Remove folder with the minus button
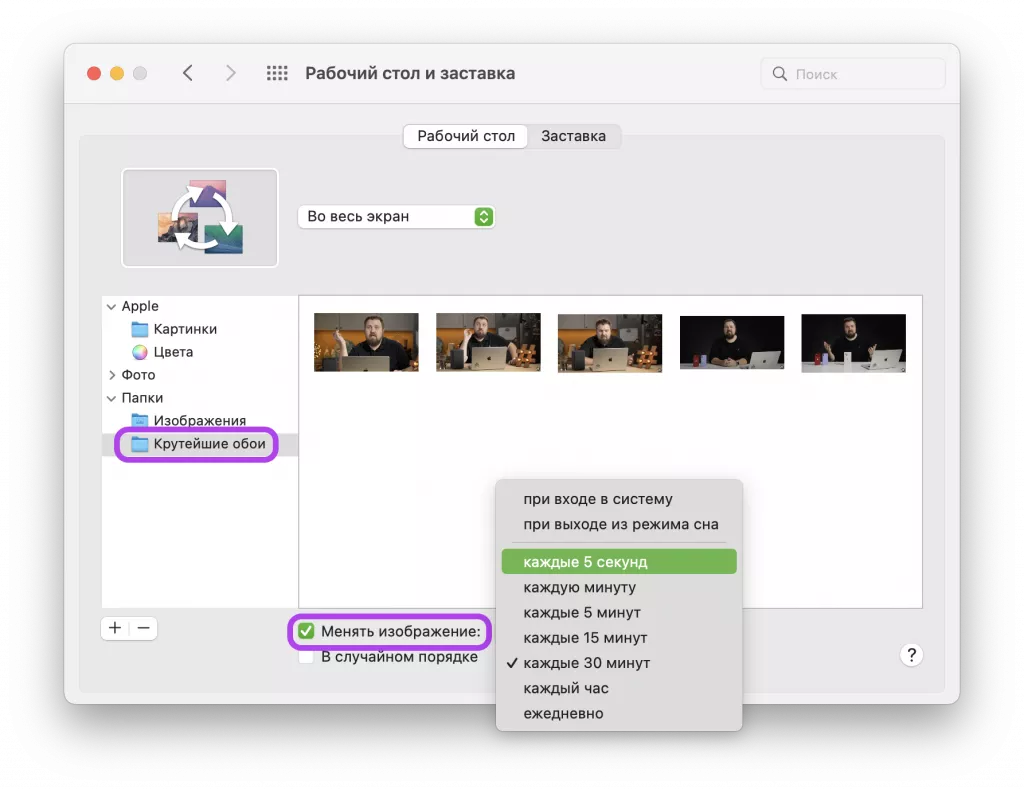The image size is (1024, 789). pyautogui.click(x=144, y=628)
